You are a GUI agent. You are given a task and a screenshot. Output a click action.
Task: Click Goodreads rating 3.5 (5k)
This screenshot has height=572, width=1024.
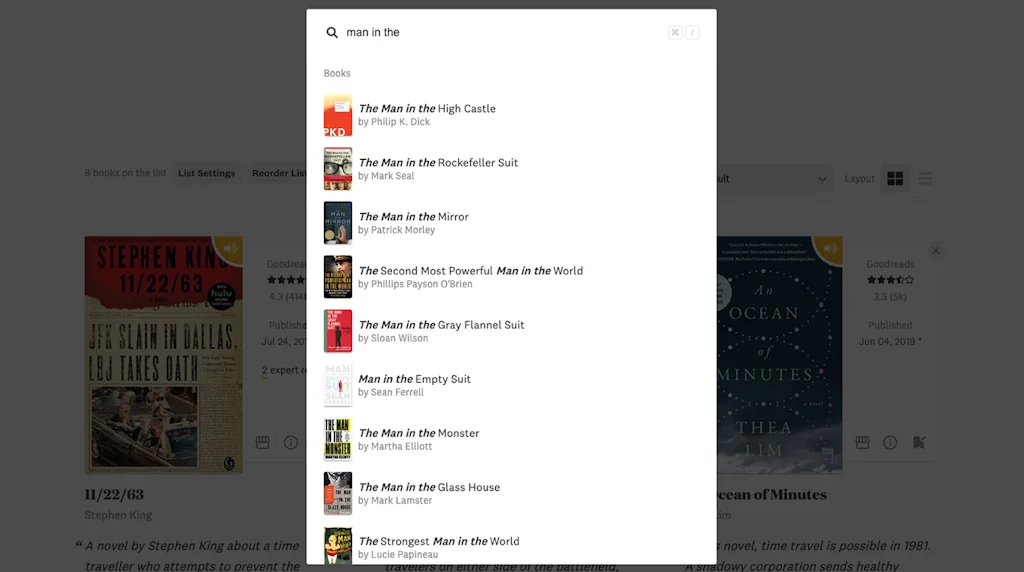(x=890, y=296)
